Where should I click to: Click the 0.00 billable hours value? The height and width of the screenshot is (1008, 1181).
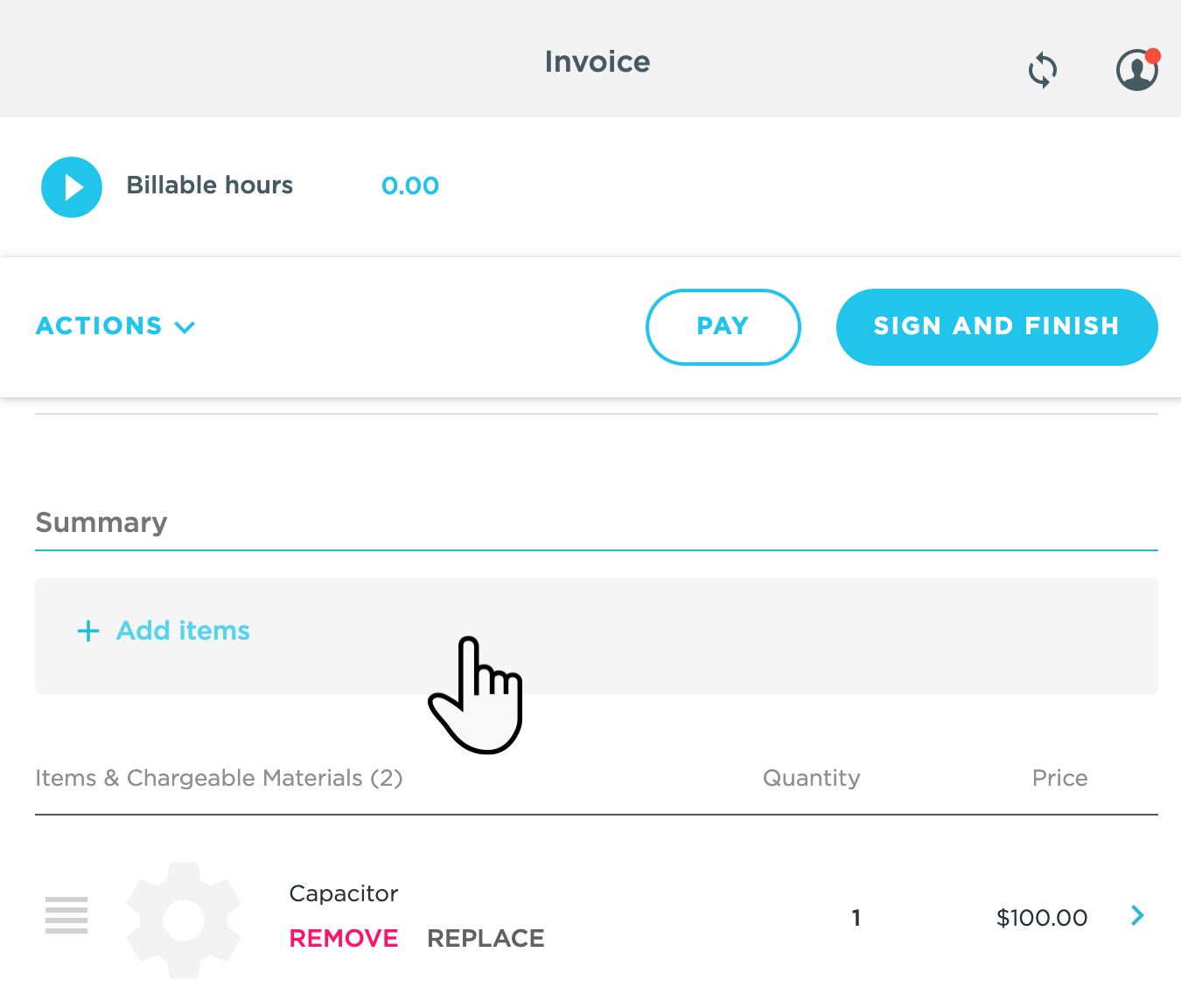(409, 186)
